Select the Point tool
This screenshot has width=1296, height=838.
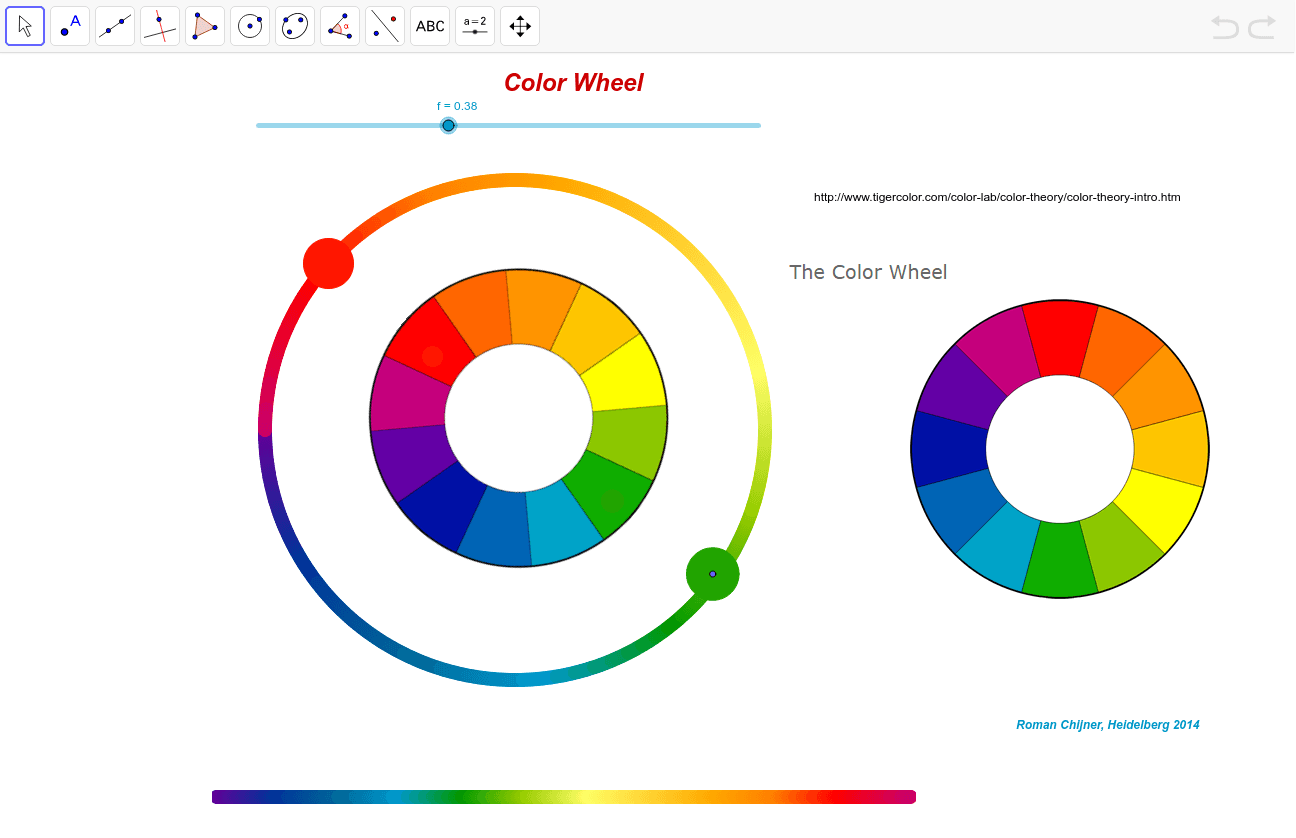pyautogui.click(x=70, y=25)
